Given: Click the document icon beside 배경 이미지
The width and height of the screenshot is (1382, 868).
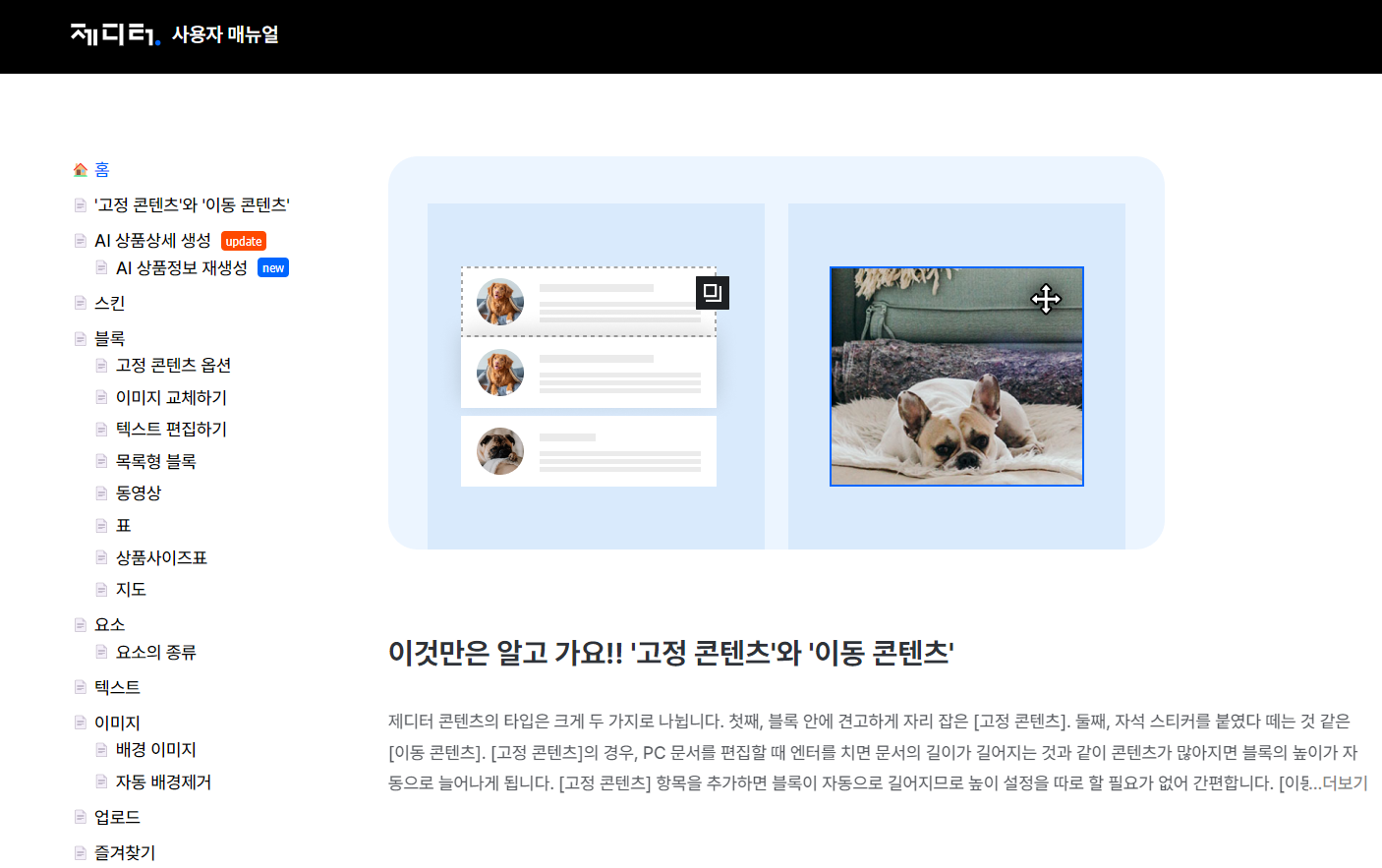Looking at the screenshot, I should [101, 749].
